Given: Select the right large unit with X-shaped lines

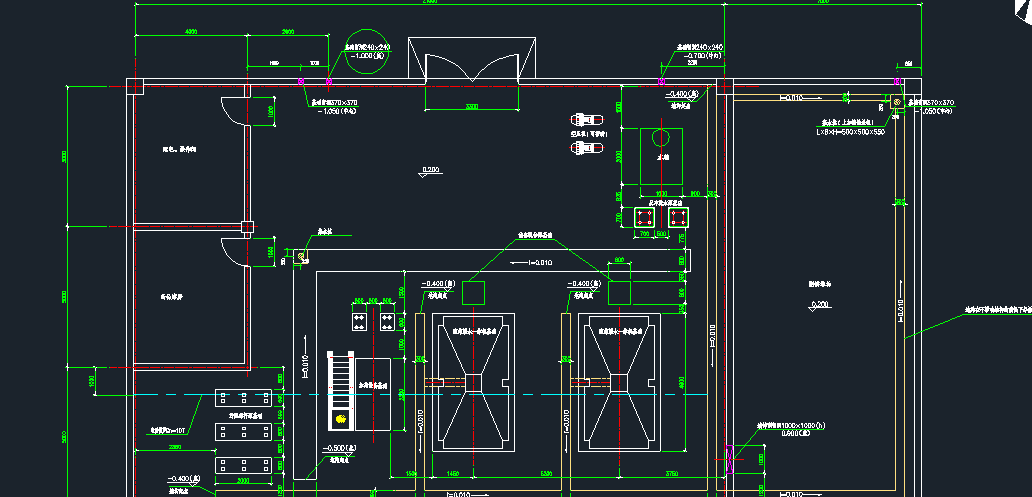Looking at the screenshot, I should tap(620, 381).
